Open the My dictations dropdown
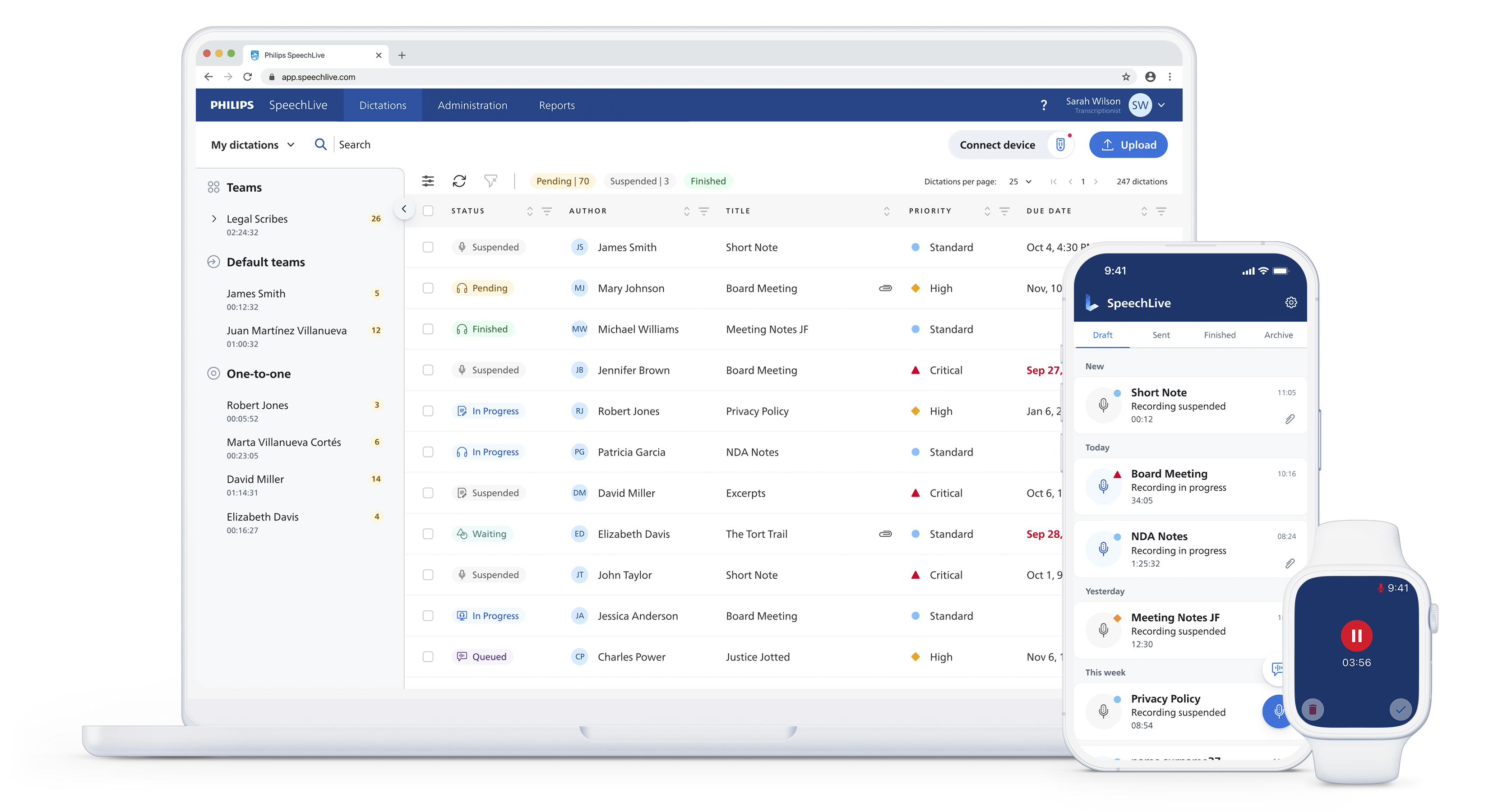The width and height of the screenshot is (1489, 812). pos(252,144)
